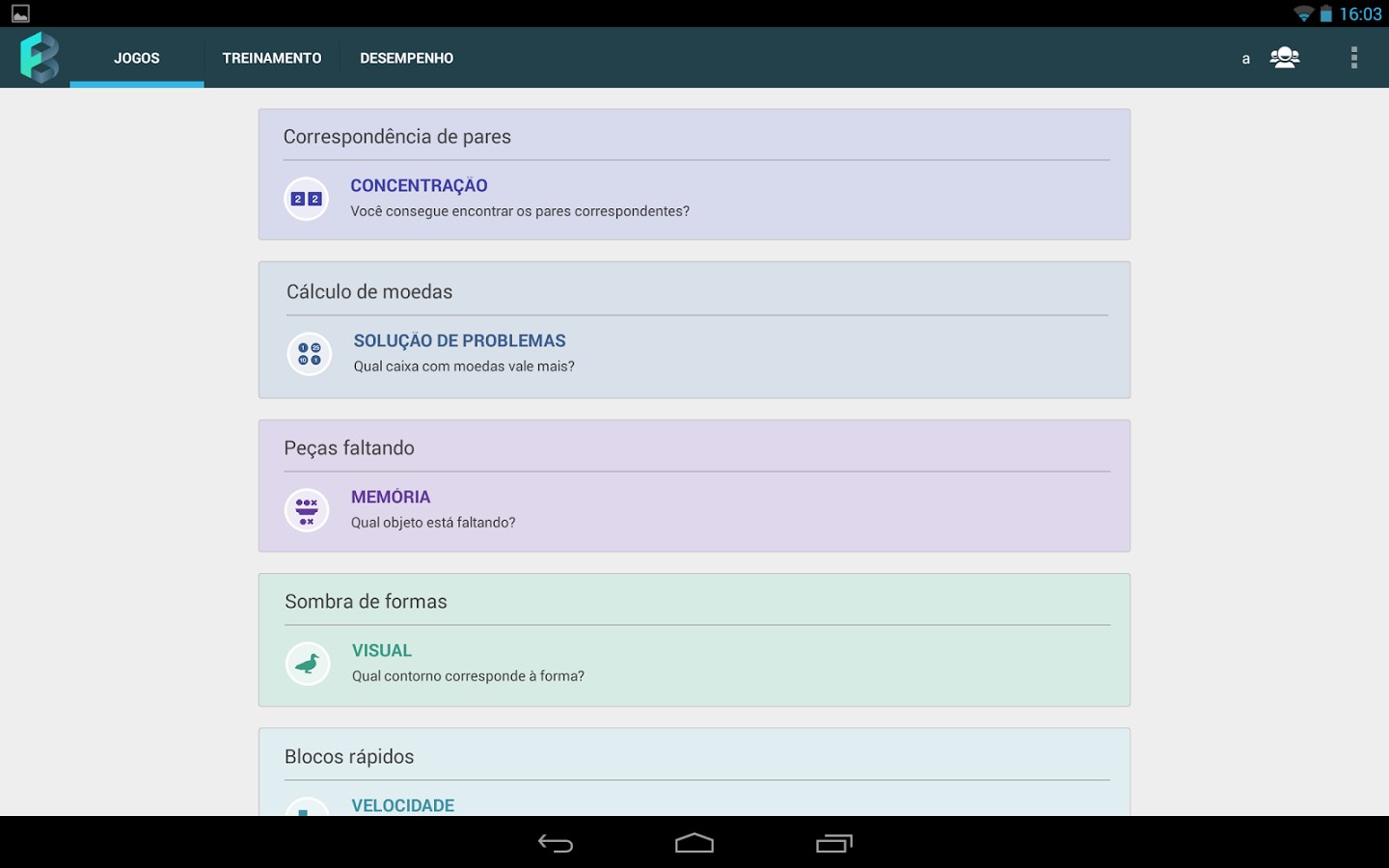Tap the picture notification icon in status bar
The height and width of the screenshot is (868, 1389).
tap(20, 14)
